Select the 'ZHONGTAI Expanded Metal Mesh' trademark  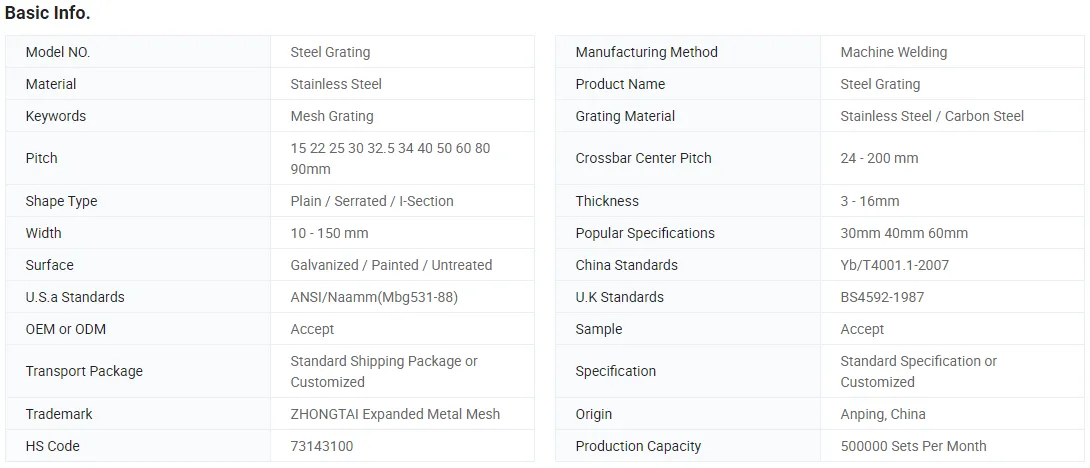coord(395,414)
